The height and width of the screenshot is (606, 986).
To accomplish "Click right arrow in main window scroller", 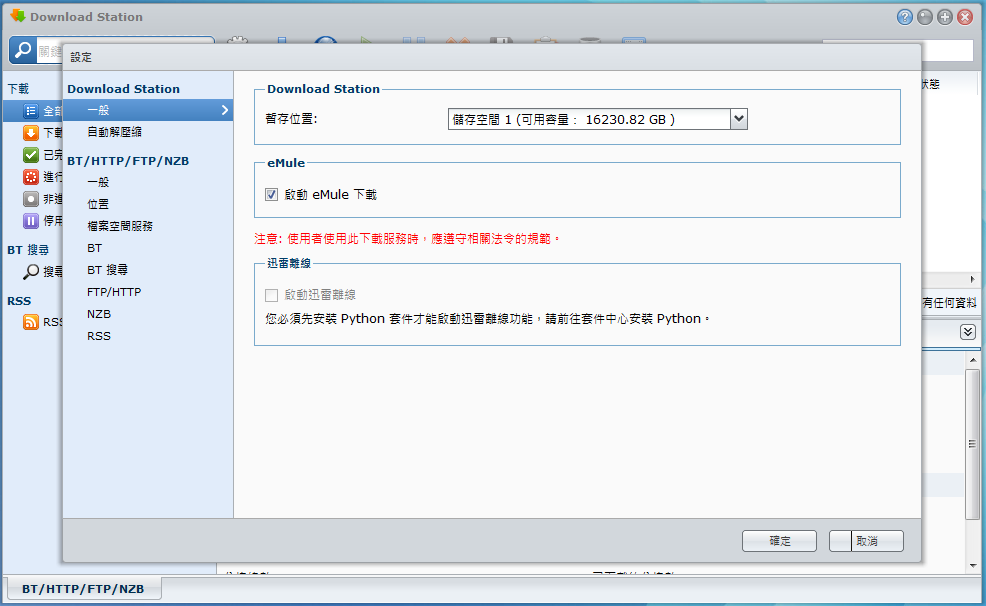I will pos(972,279).
